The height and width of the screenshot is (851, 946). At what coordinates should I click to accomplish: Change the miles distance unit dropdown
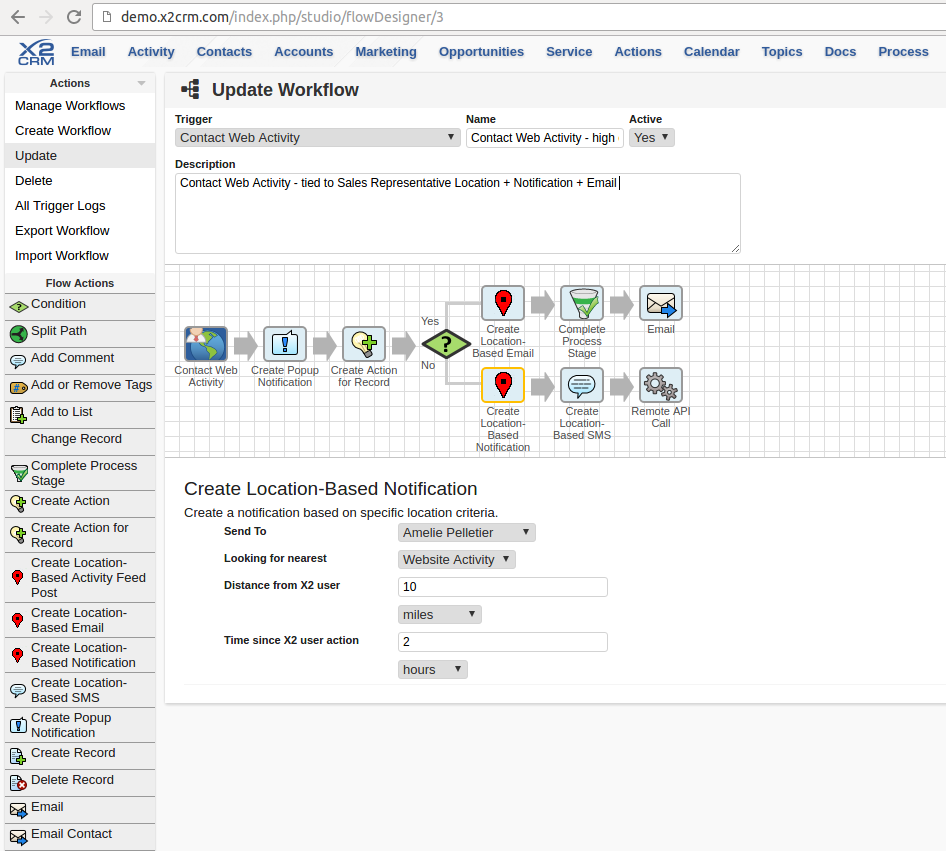click(x=440, y=614)
